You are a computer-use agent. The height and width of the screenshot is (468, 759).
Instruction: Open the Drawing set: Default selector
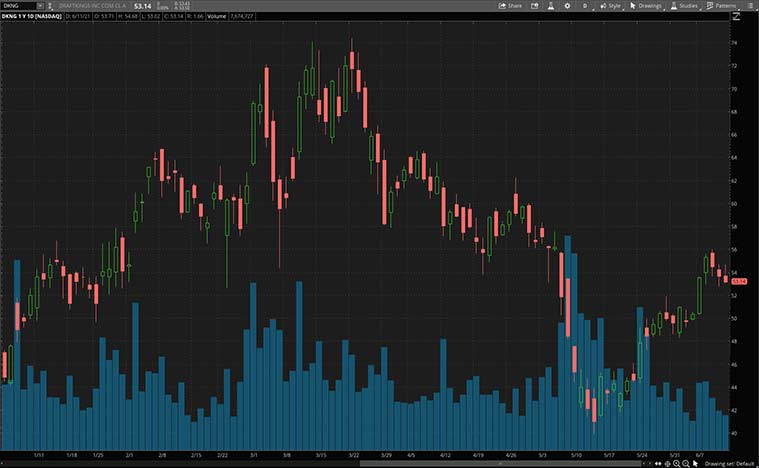click(729, 464)
